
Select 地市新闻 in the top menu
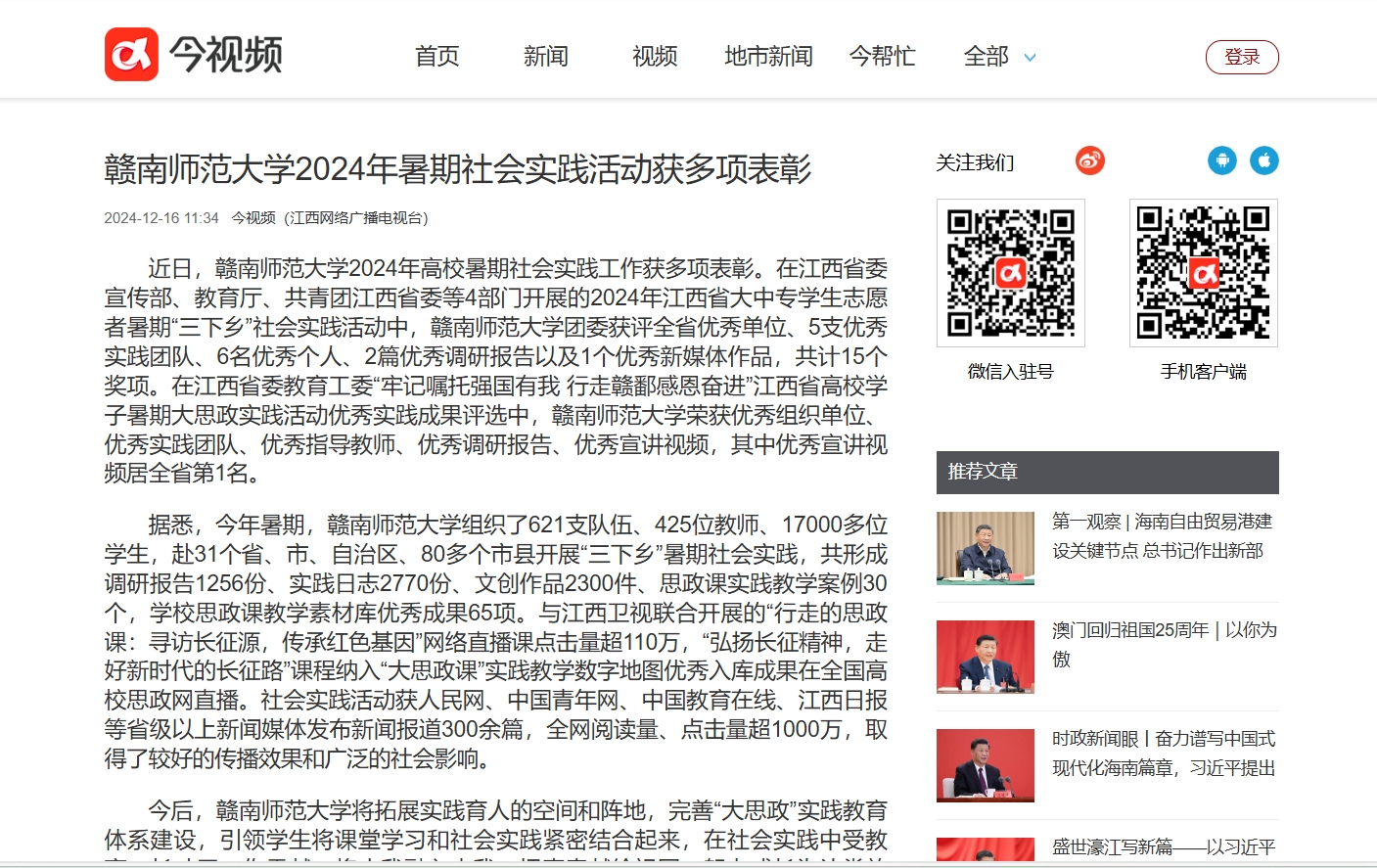[768, 56]
